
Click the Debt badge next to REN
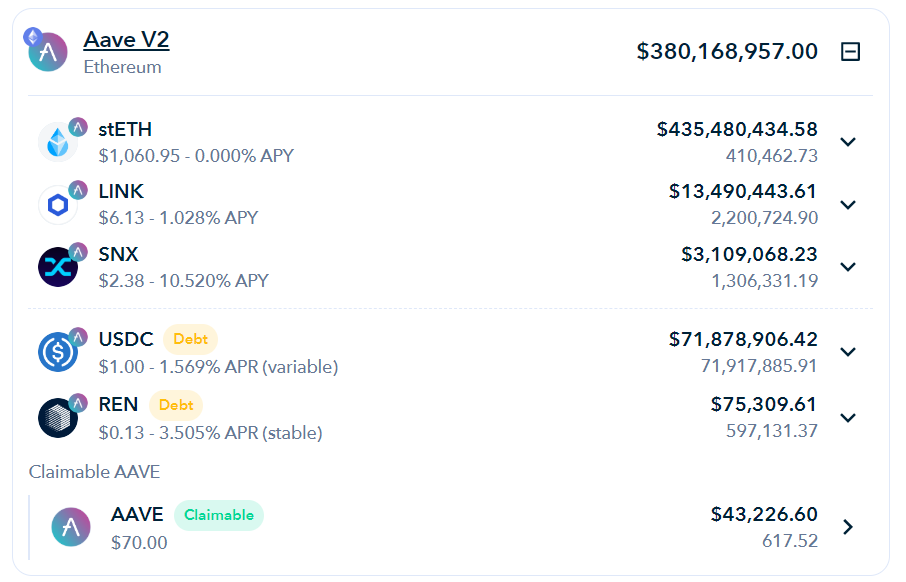coord(176,405)
